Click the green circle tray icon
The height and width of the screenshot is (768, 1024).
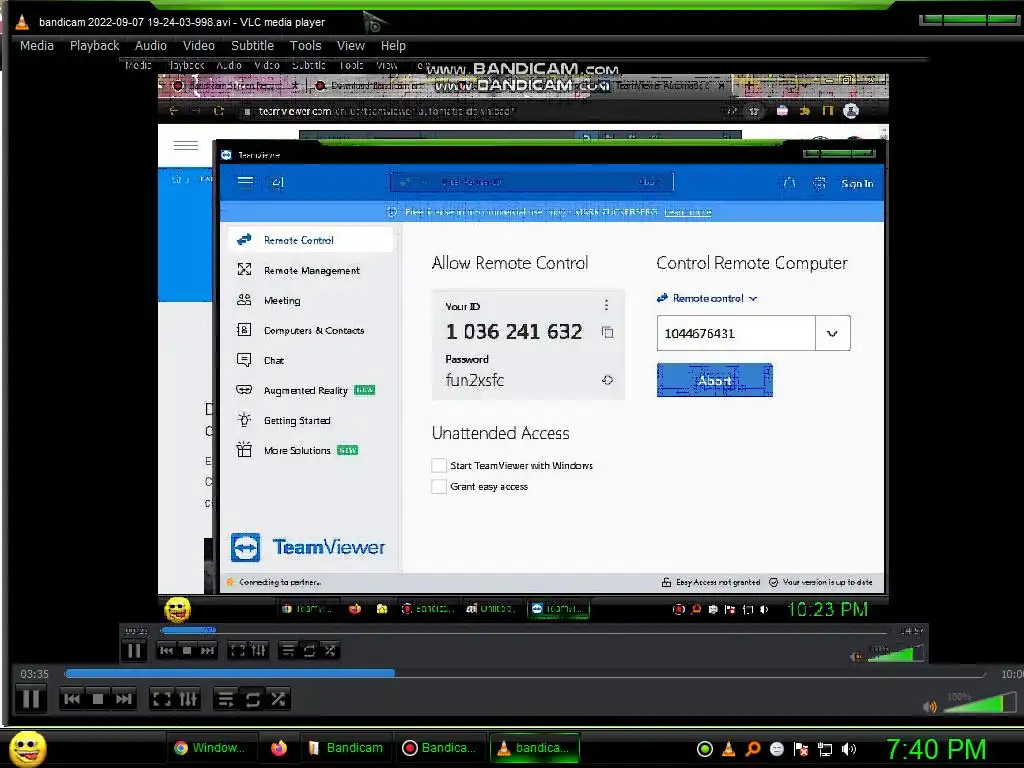coord(705,749)
